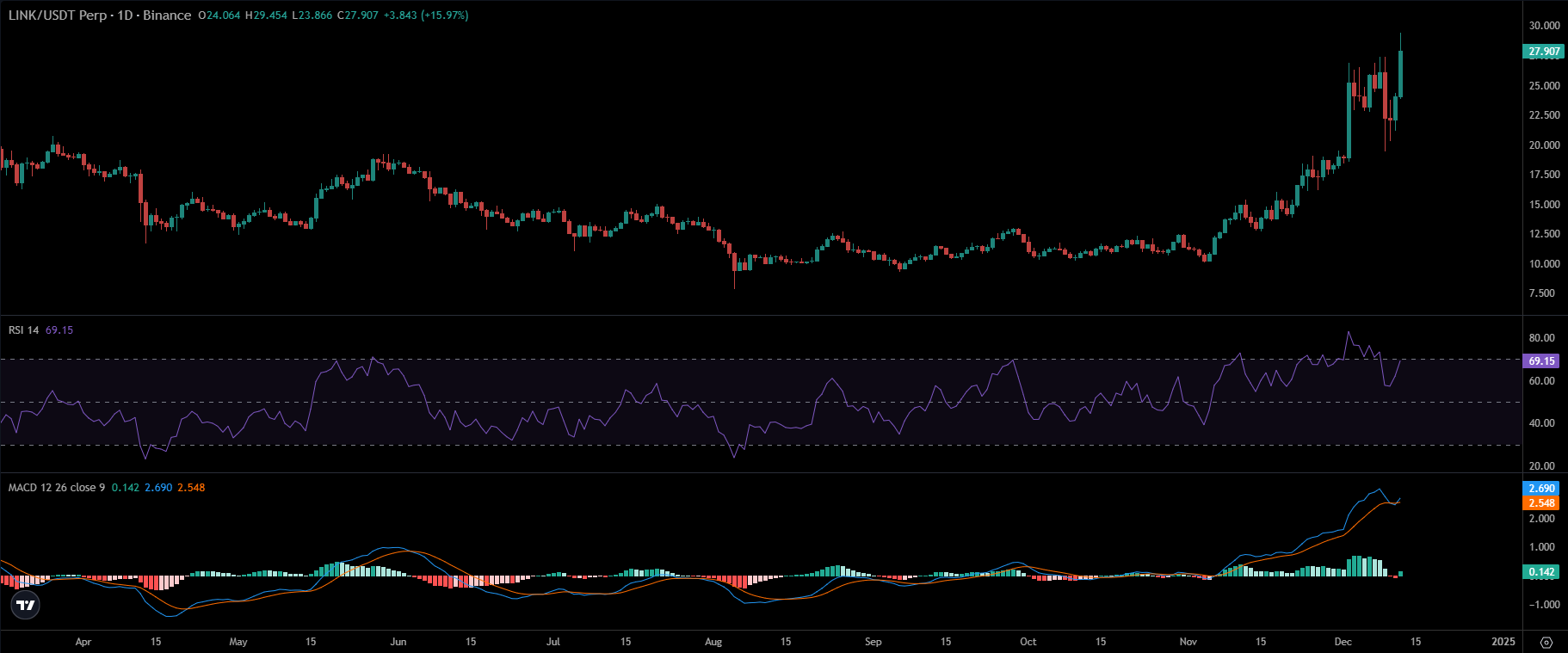Click the 30.000 price axis label
1568x653 pixels.
click(1544, 26)
